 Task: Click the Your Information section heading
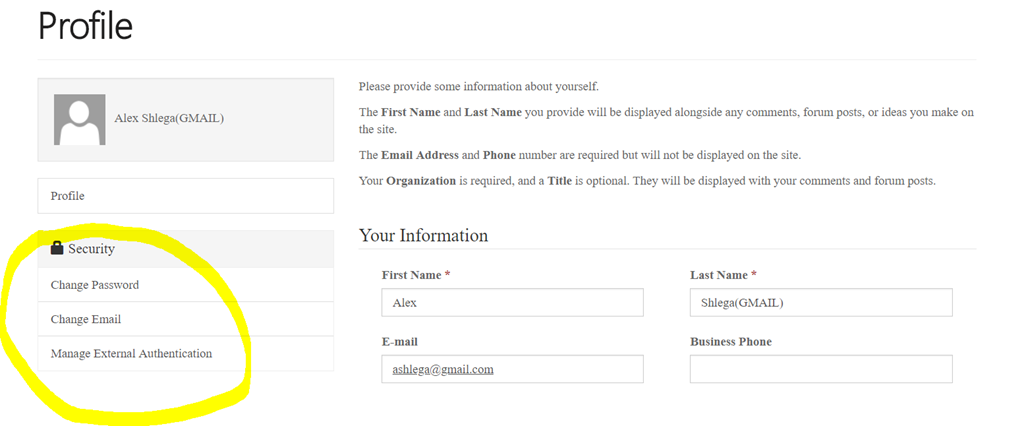click(x=423, y=235)
